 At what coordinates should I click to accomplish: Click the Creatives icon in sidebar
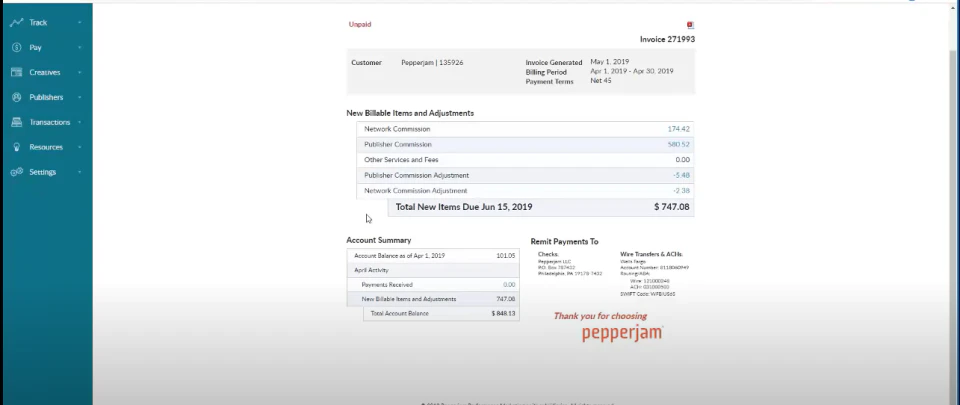coord(17,72)
